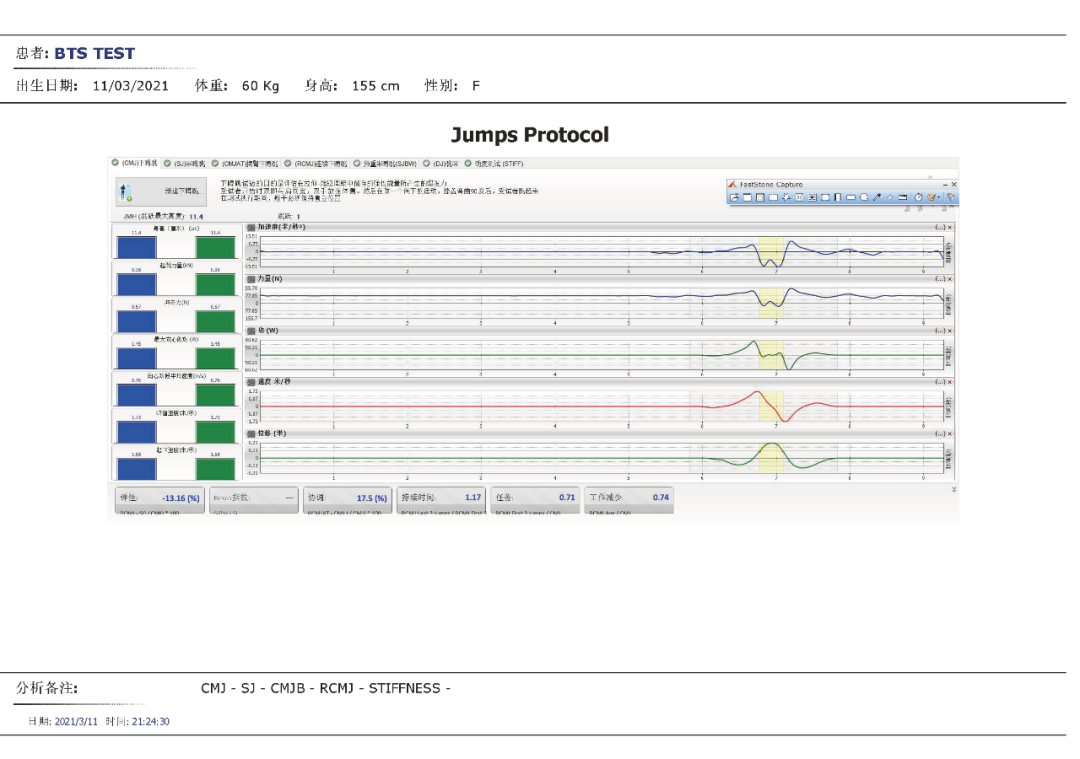Screen dimensions: 1080x759
Task: Open the (...) options on acceleration chart
Action: (x=939, y=227)
